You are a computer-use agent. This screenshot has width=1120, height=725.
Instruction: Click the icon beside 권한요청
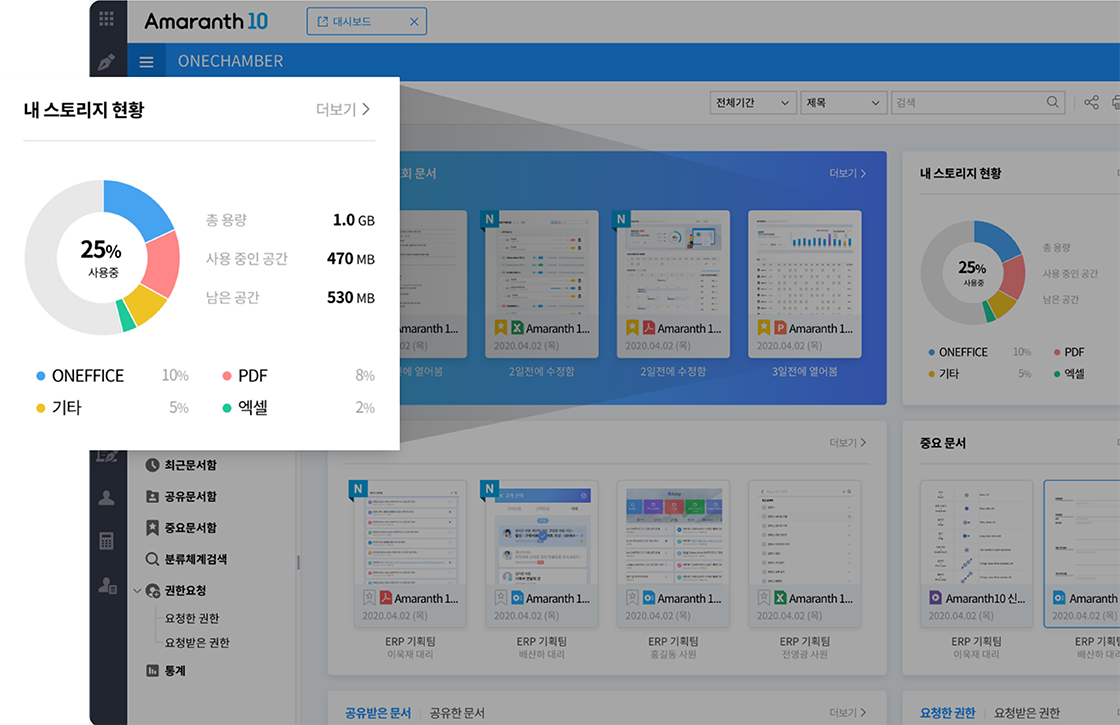point(153,591)
